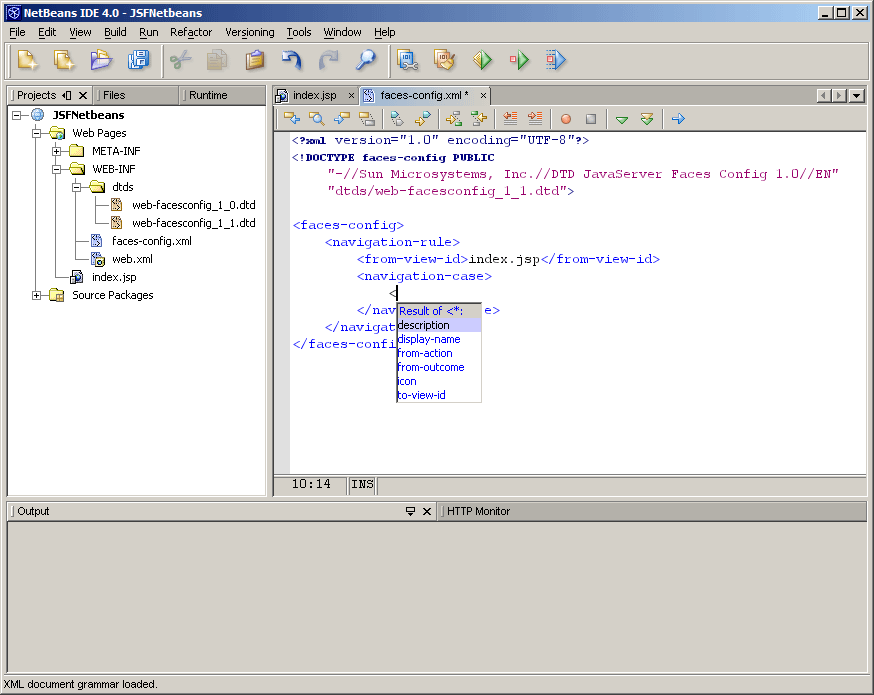The height and width of the screenshot is (695, 874).
Task: Open the Refactor menu
Action: tap(190, 32)
